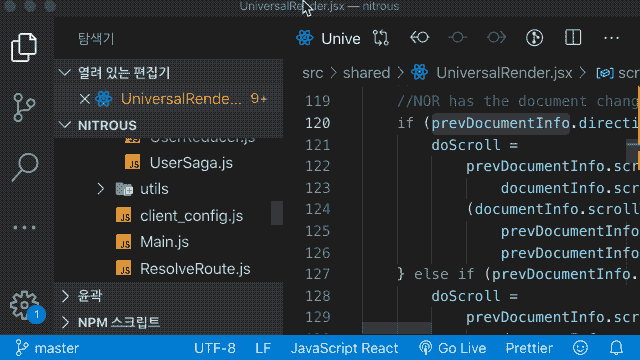Open client_config.js file

(191, 216)
